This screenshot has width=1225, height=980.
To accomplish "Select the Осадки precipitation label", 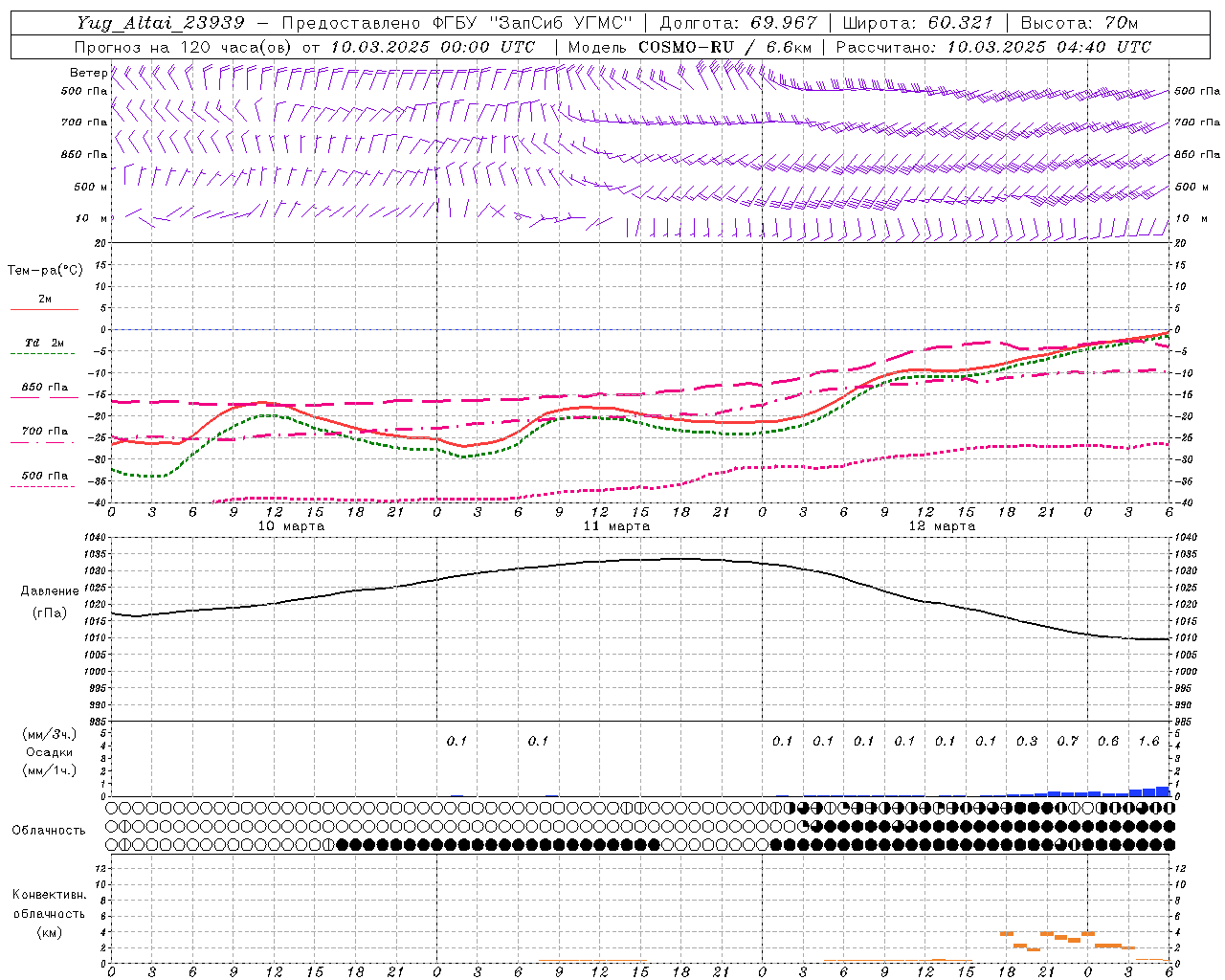I will (x=50, y=752).
